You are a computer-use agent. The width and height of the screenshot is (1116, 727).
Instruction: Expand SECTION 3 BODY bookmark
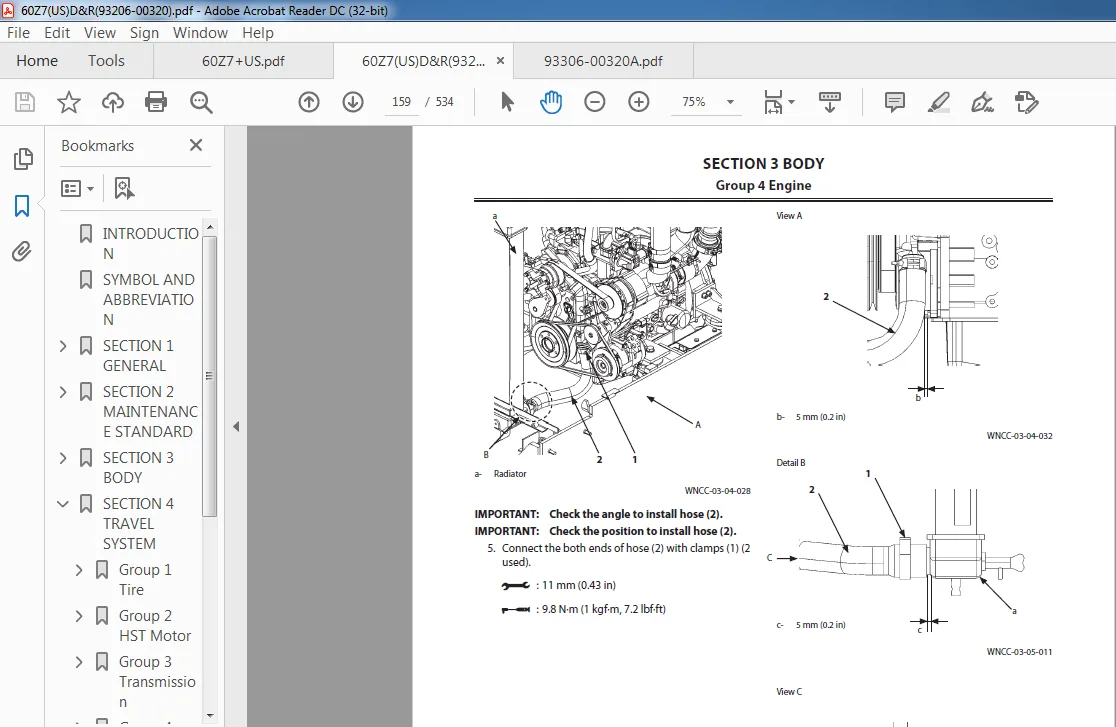point(63,458)
